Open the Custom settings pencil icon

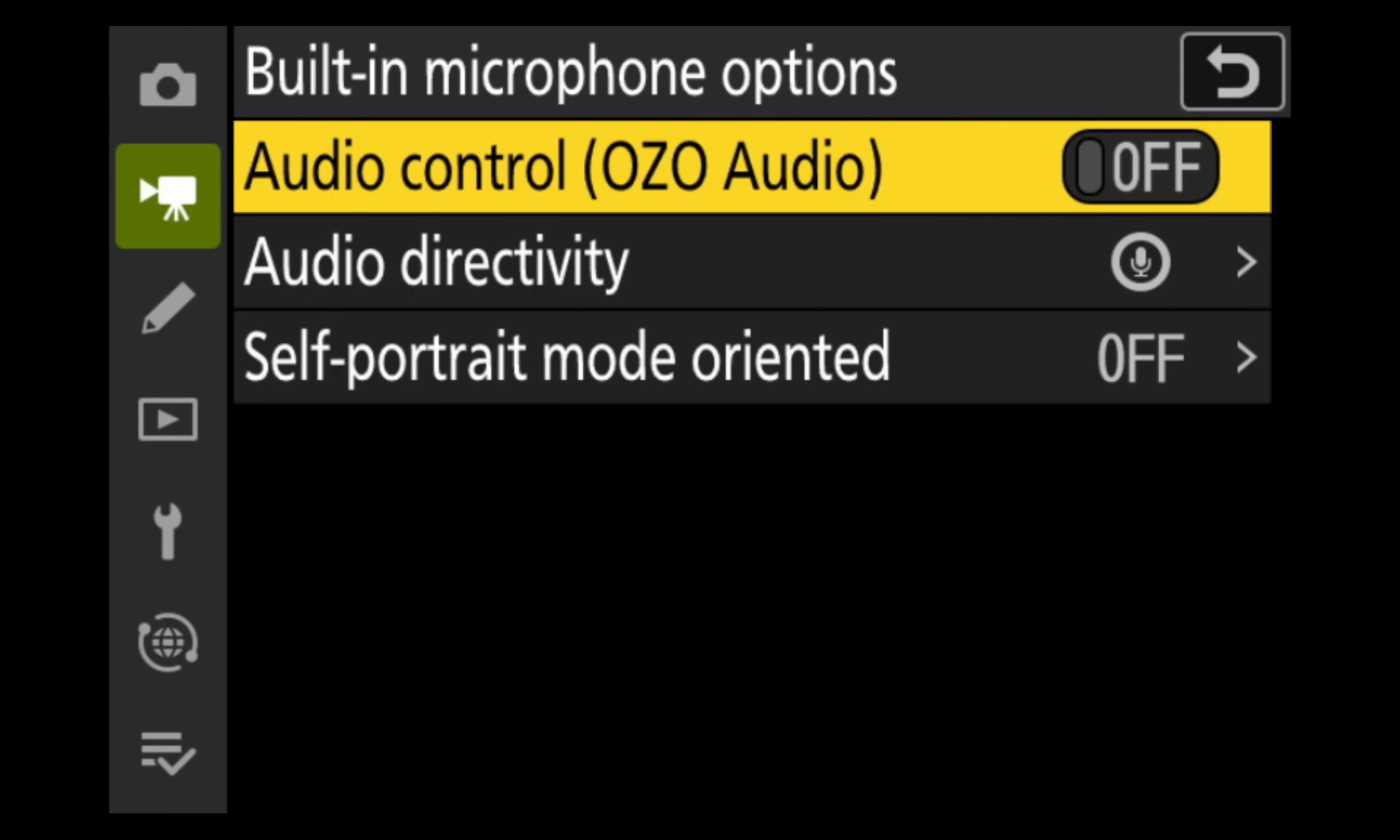coord(168,308)
